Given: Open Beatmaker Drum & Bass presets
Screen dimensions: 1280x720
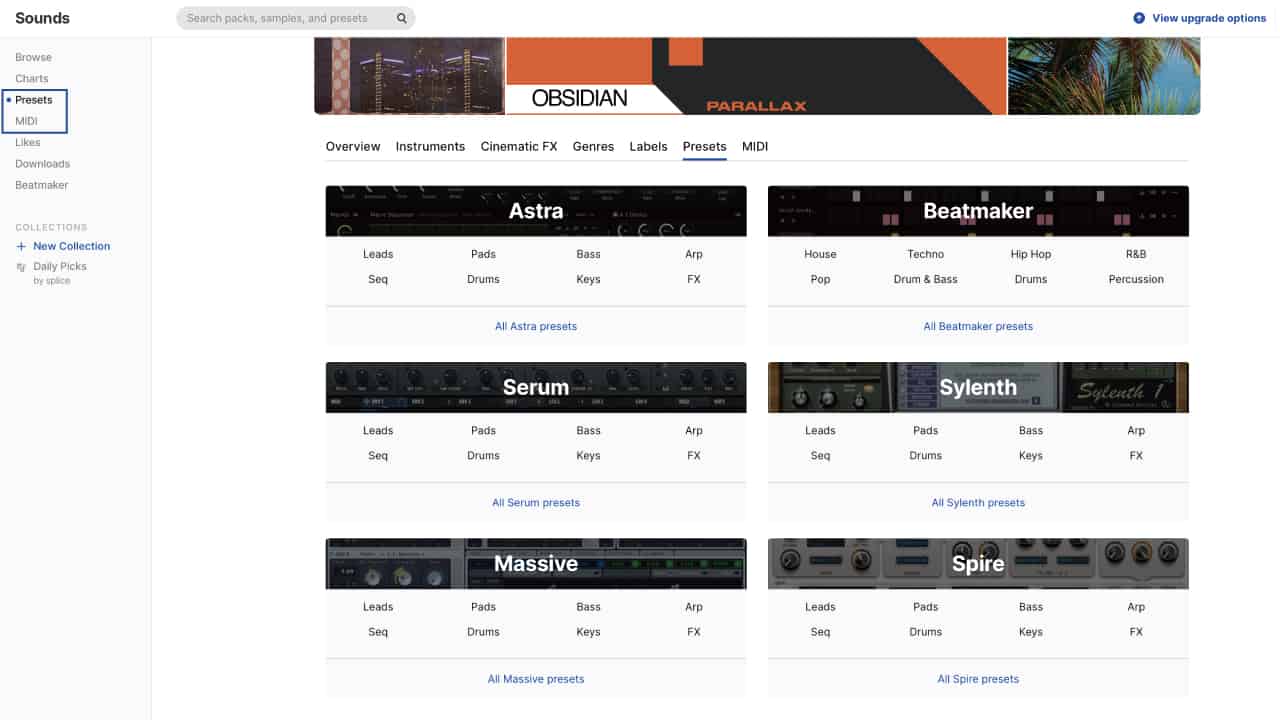Looking at the screenshot, I should (x=926, y=279).
